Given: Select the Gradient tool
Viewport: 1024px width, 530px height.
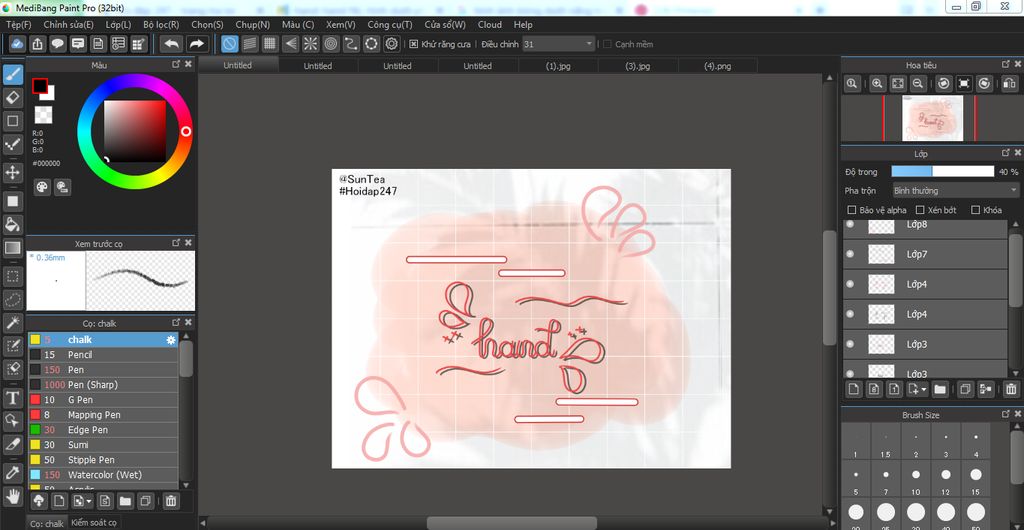Looking at the screenshot, I should tap(12, 247).
